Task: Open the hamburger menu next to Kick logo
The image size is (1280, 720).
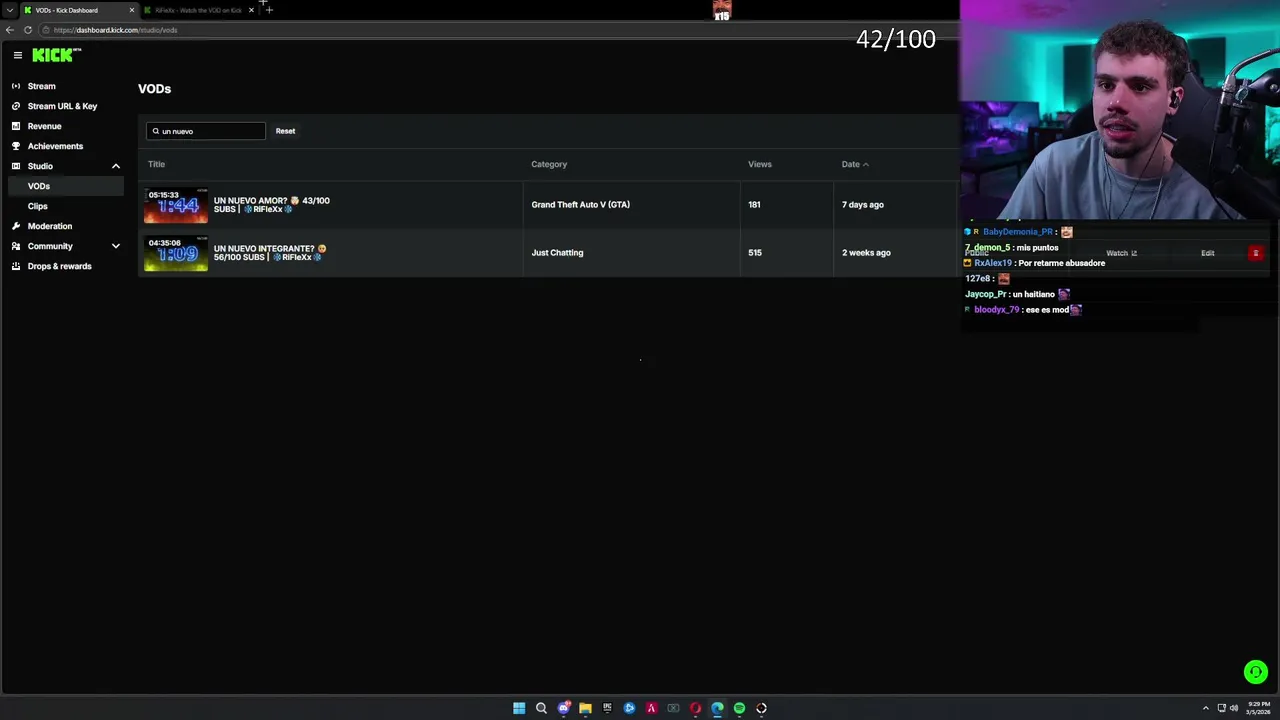Action: (x=17, y=55)
